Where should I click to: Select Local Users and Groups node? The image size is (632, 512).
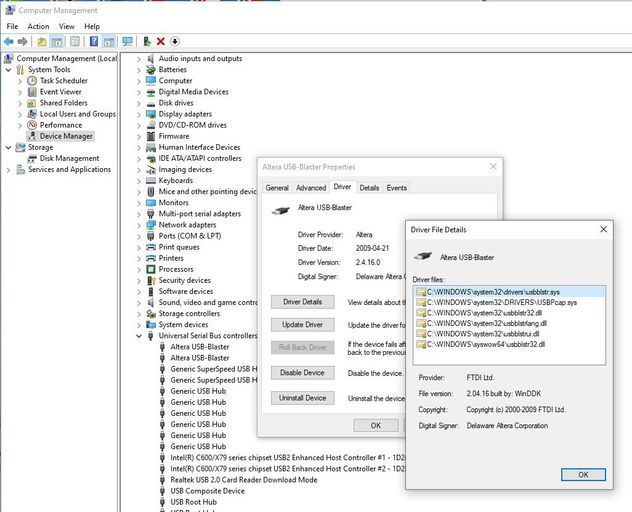(77, 114)
